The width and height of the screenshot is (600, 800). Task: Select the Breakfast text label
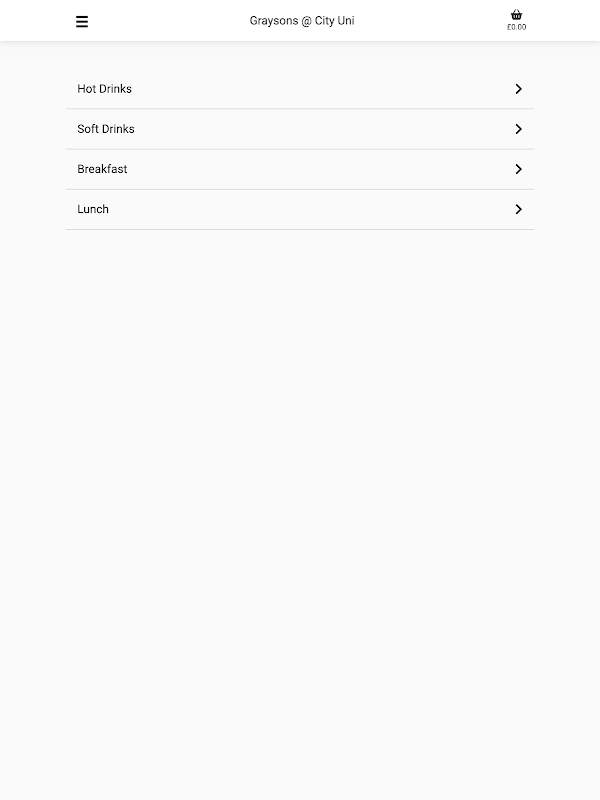(102, 169)
